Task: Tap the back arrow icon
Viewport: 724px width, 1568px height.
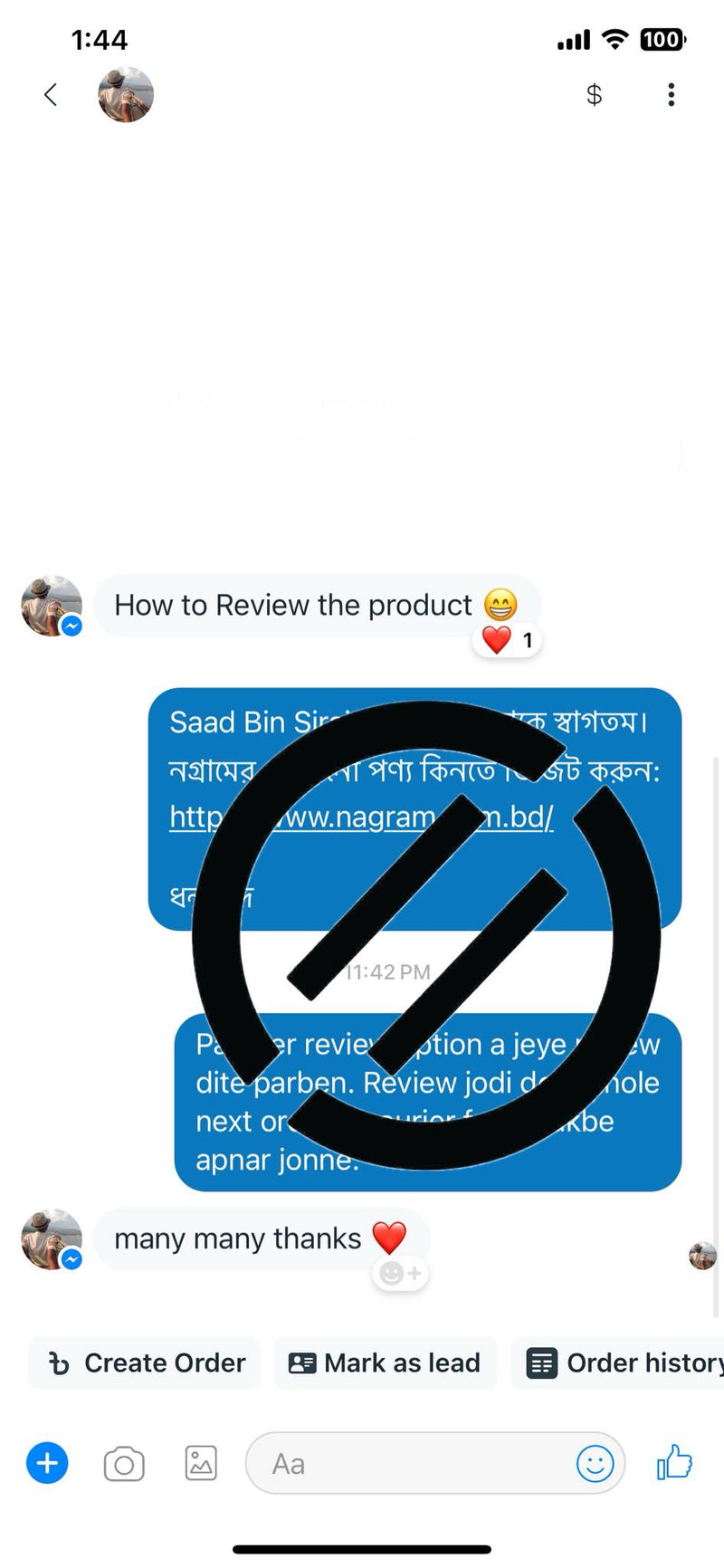Action: coord(51,94)
